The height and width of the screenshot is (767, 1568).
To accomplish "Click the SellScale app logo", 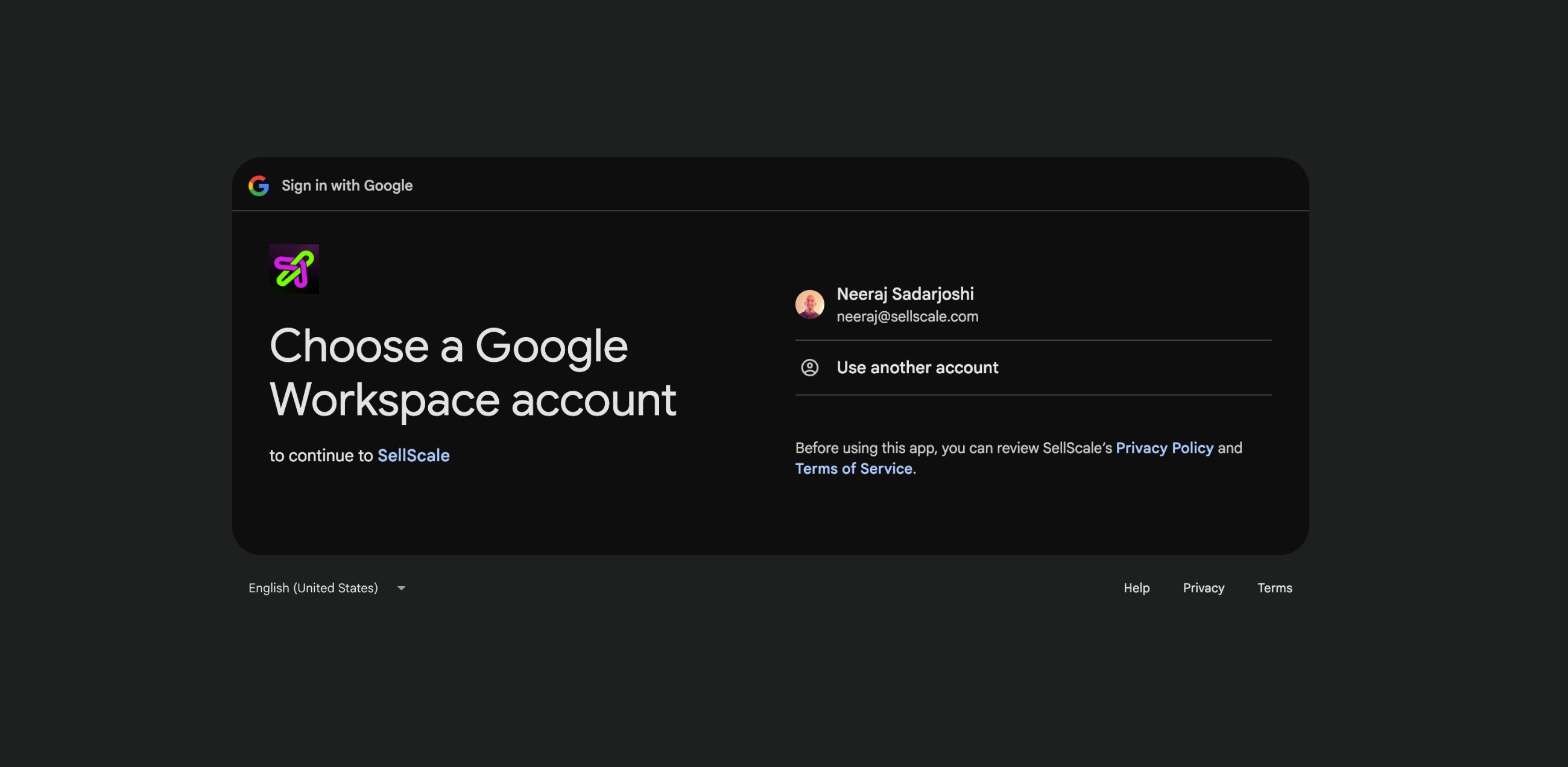I will pos(294,269).
